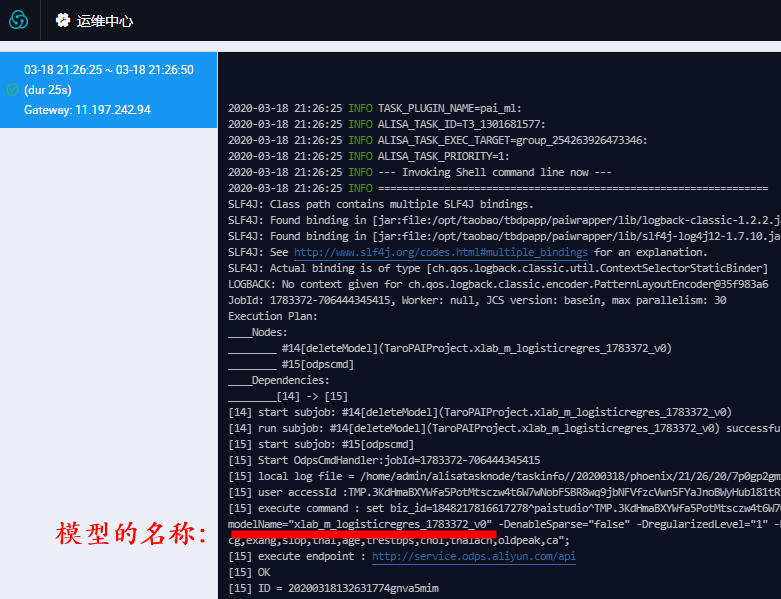
Task: Click the [14] start subjob line
Action: 480,412
